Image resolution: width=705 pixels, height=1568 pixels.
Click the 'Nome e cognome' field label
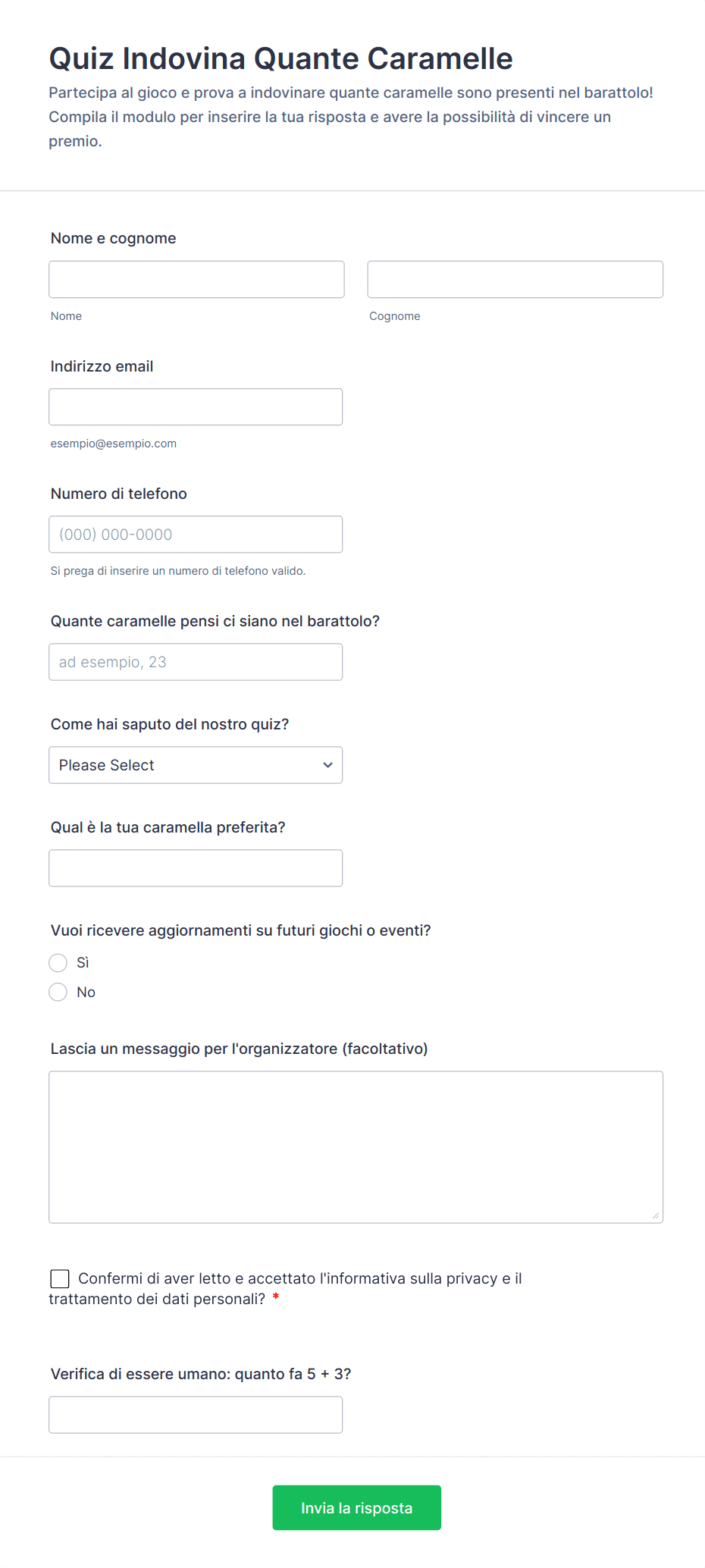point(114,238)
